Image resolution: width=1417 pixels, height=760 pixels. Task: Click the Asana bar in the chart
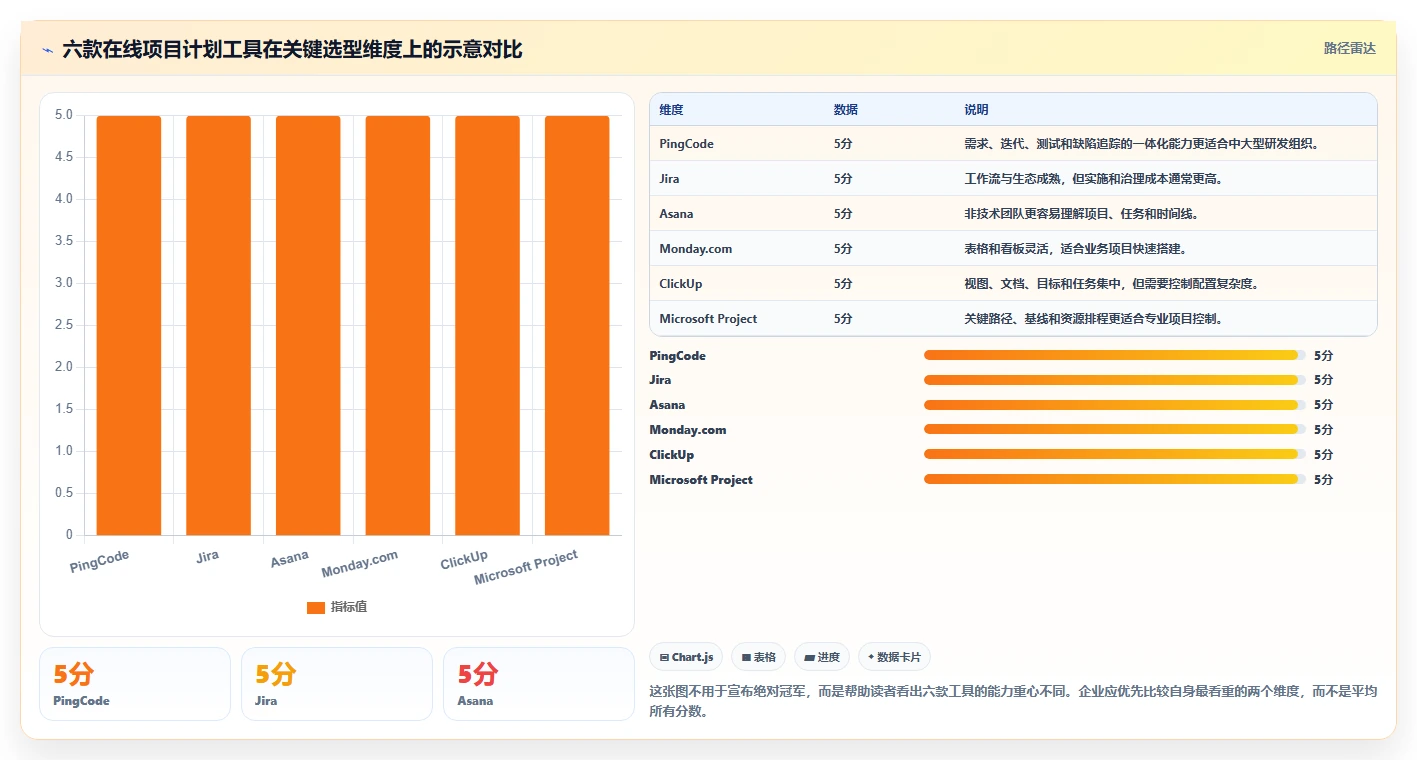(x=308, y=325)
